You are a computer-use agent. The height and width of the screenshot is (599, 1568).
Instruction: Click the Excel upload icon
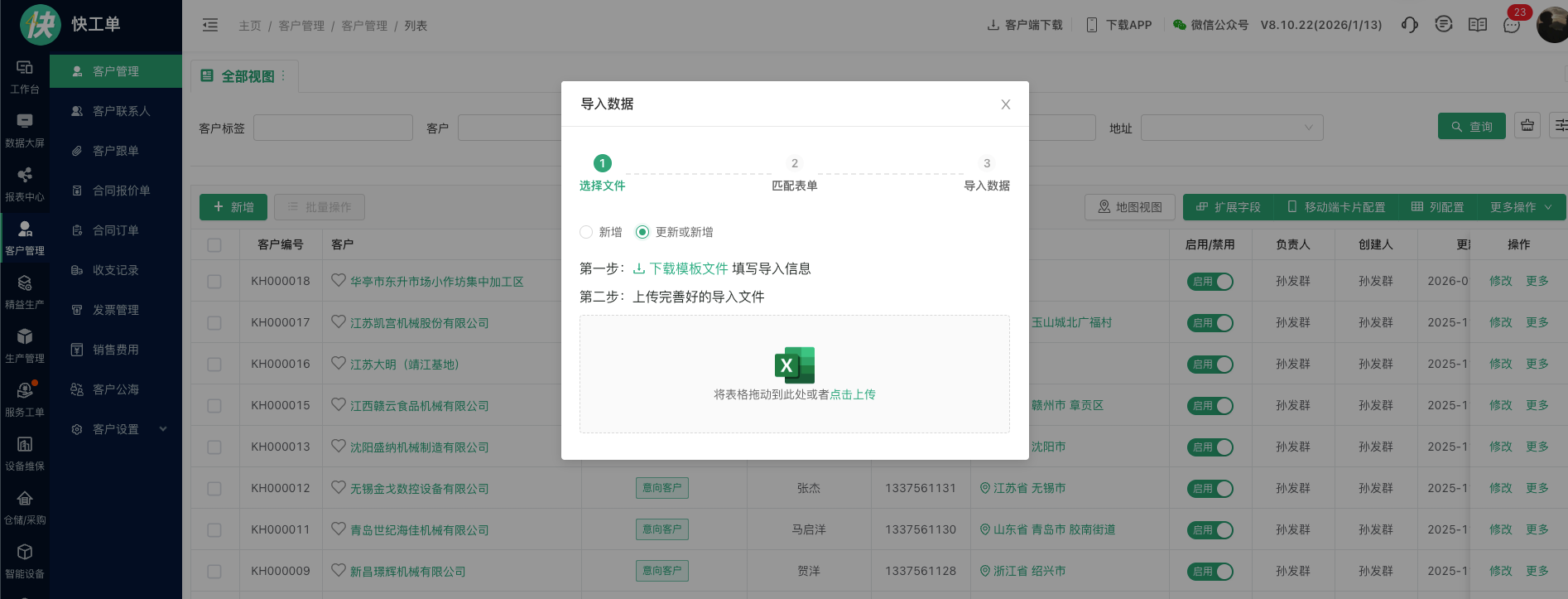point(794,365)
